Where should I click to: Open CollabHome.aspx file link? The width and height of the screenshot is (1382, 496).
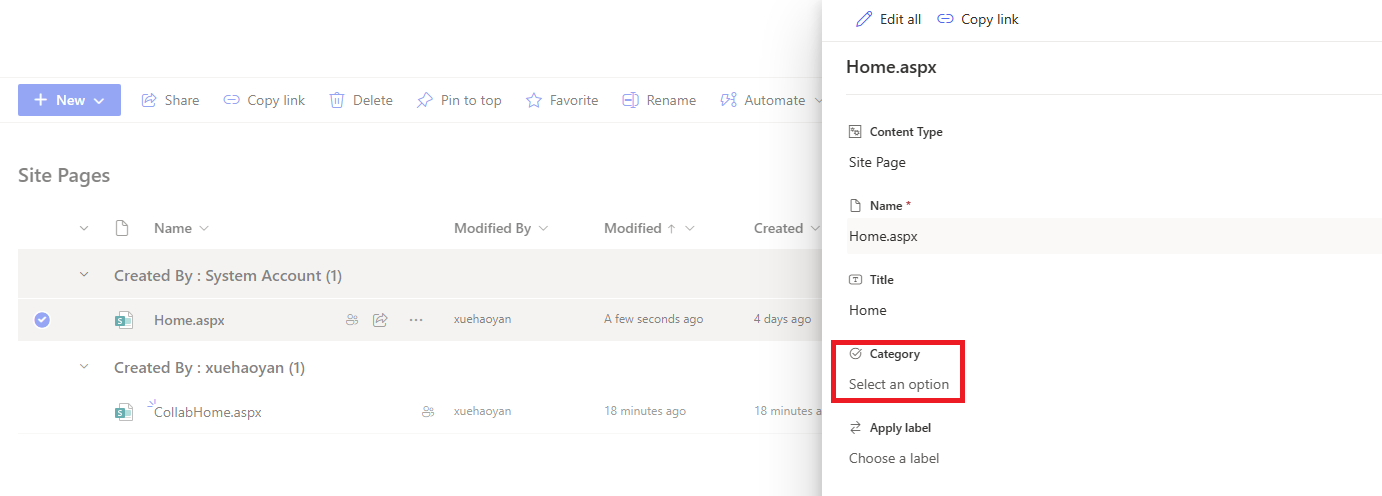point(207,412)
